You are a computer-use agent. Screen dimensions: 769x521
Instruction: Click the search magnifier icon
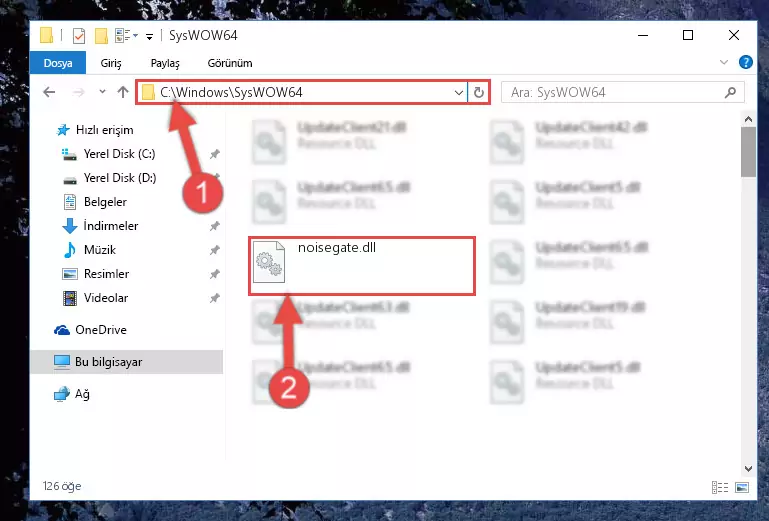[730, 92]
